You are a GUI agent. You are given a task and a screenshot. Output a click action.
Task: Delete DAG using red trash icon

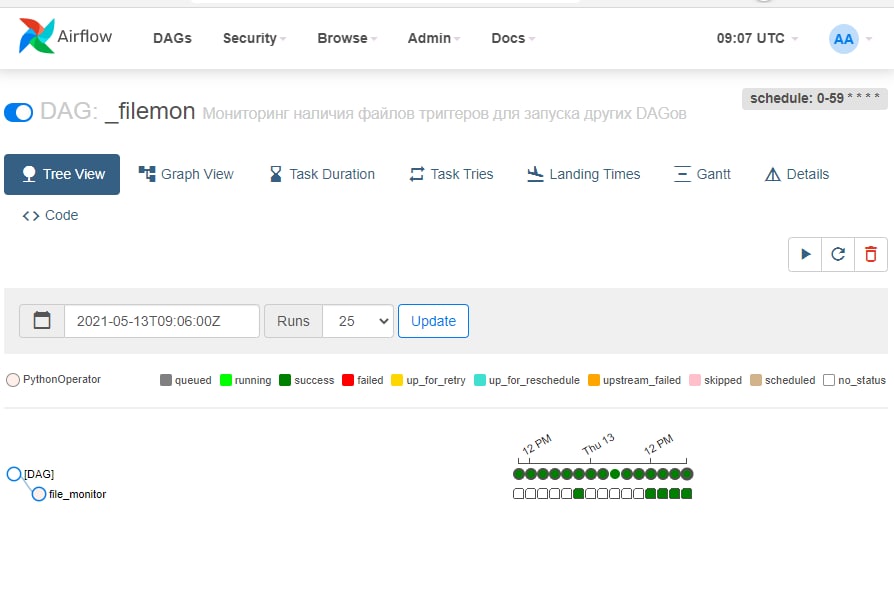871,254
